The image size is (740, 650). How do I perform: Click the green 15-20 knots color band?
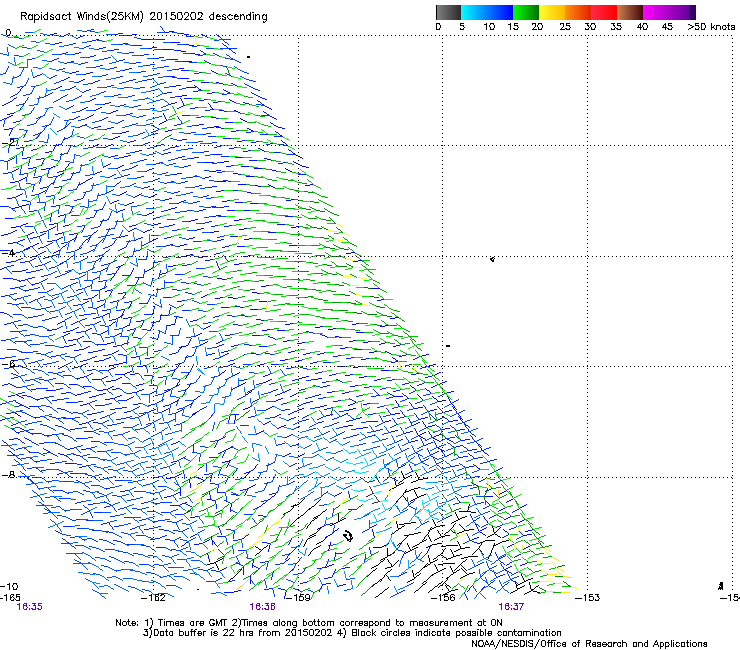click(526, 12)
